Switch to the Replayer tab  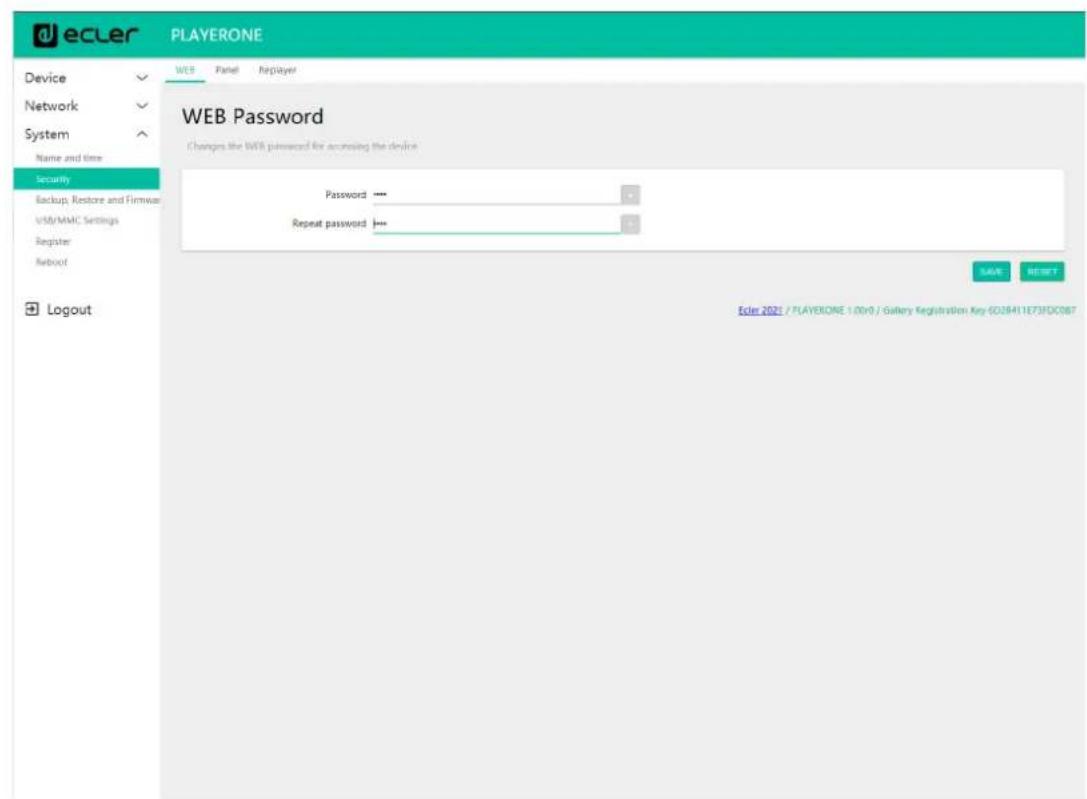coord(277,70)
